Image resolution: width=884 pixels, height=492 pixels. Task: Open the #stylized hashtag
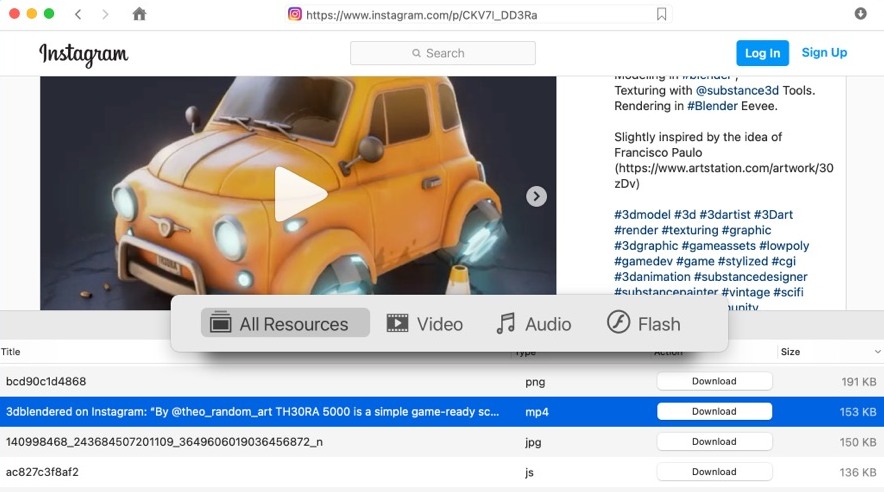click(x=742, y=261)
